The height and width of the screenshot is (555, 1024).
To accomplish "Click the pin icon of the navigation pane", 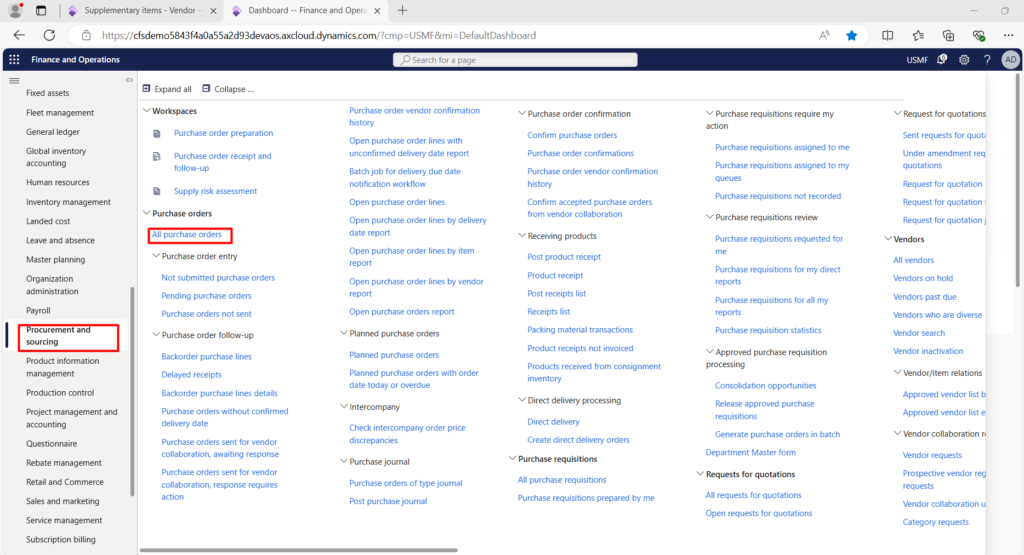I will pyautogui.click(x=129, y=80).
